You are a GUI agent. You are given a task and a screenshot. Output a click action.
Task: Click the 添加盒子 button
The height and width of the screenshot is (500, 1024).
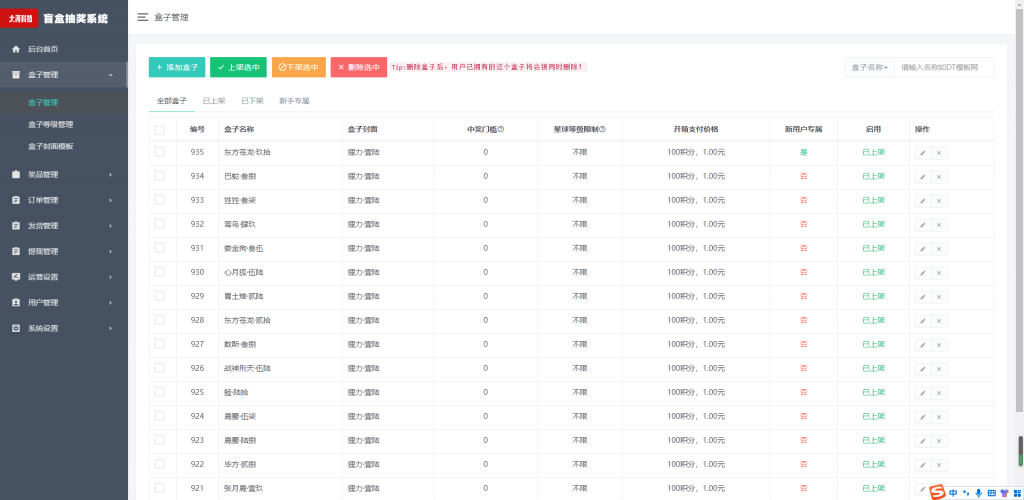177,67
